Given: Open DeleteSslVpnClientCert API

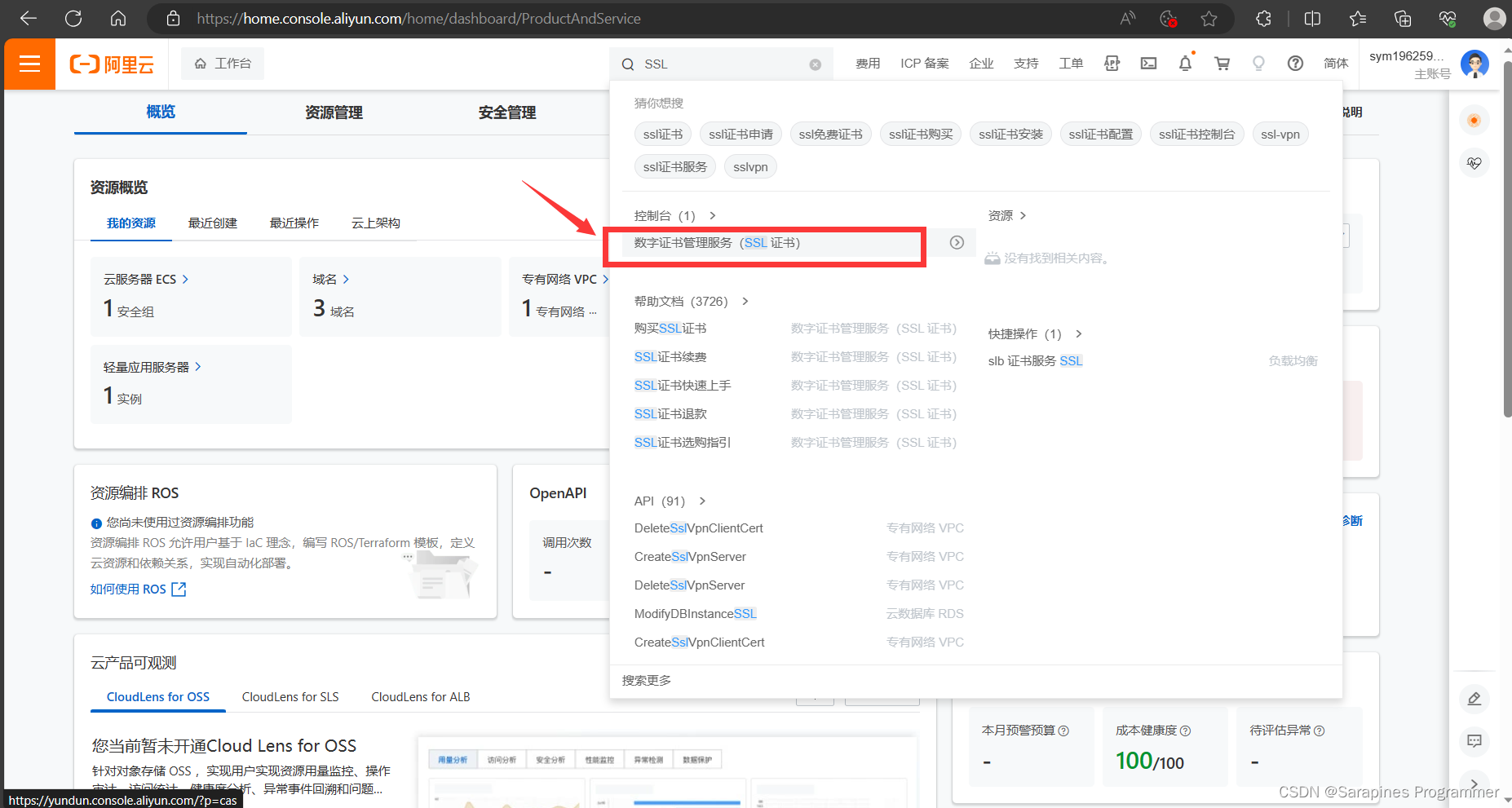Looking at the screenshot, I should (x=699, y=528).
